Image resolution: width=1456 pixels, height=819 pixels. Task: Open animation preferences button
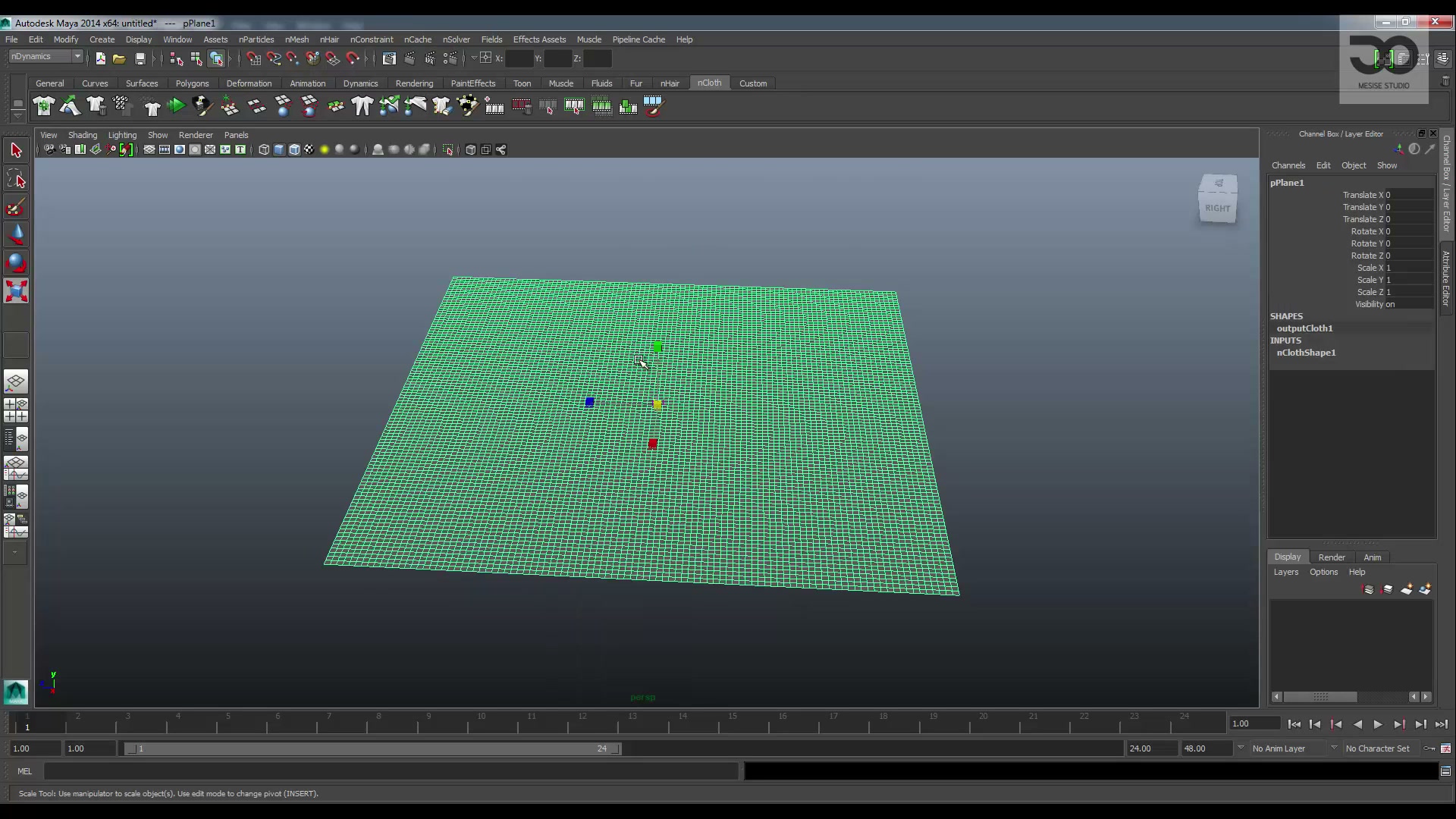point(1445,748)
